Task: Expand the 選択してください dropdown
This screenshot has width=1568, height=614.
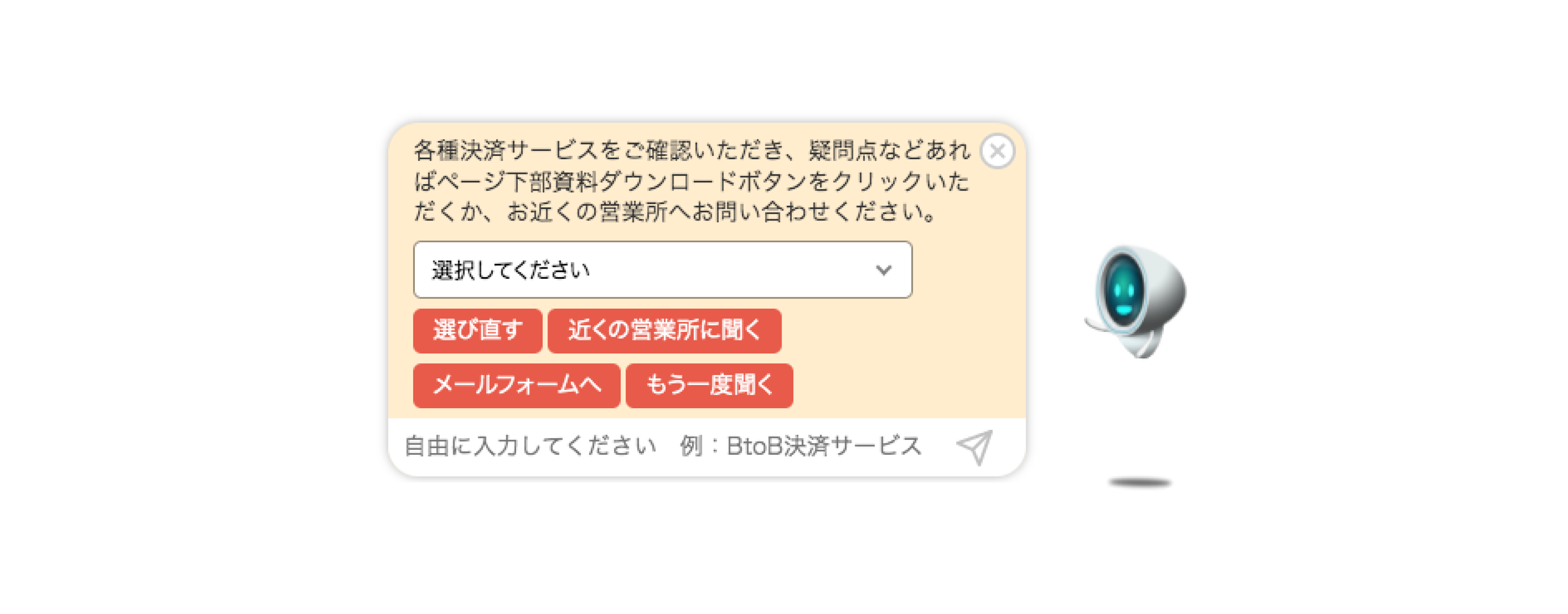Action: pos(661,269)
